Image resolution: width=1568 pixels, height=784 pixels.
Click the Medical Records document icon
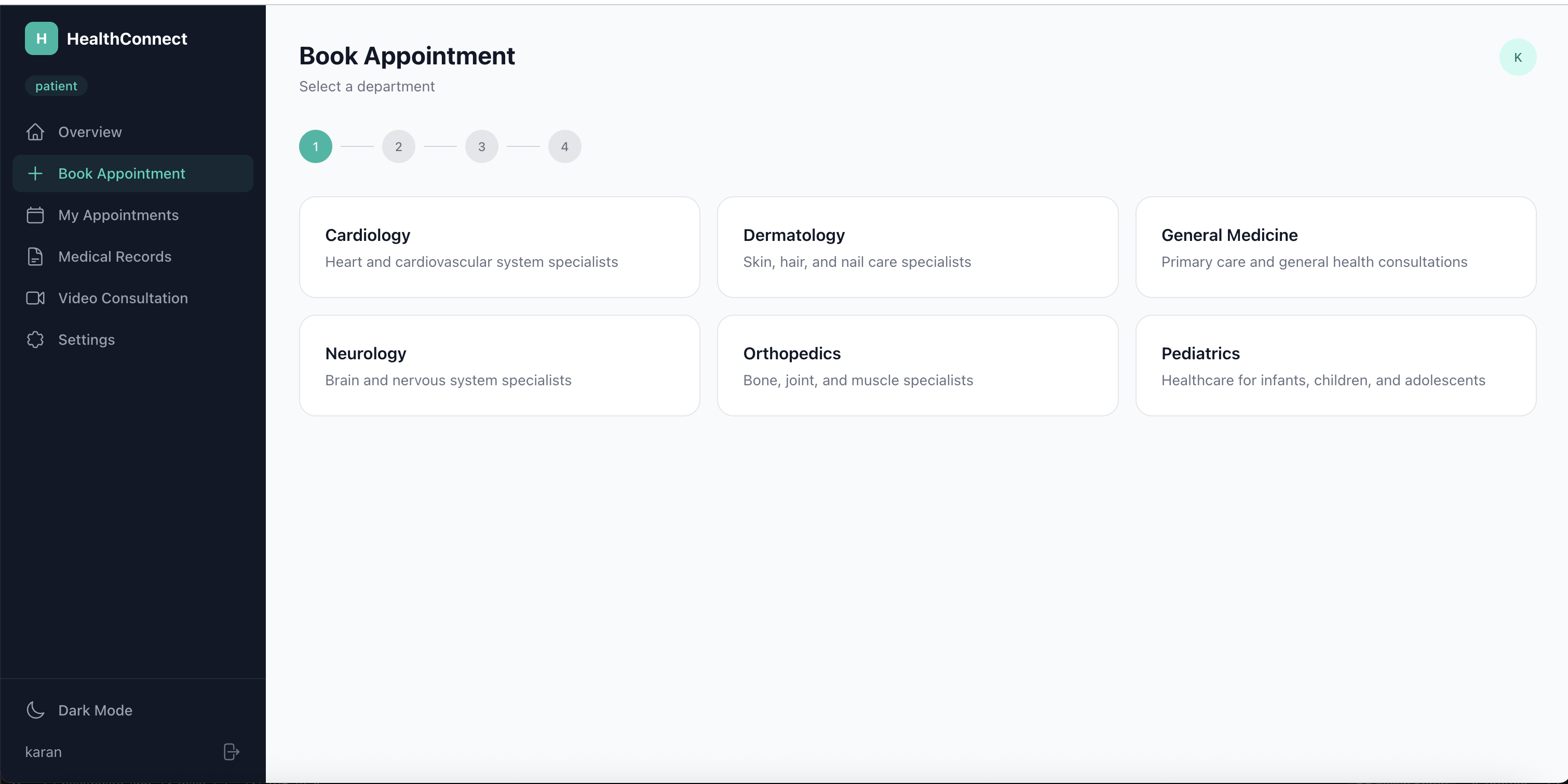(35, 256)
